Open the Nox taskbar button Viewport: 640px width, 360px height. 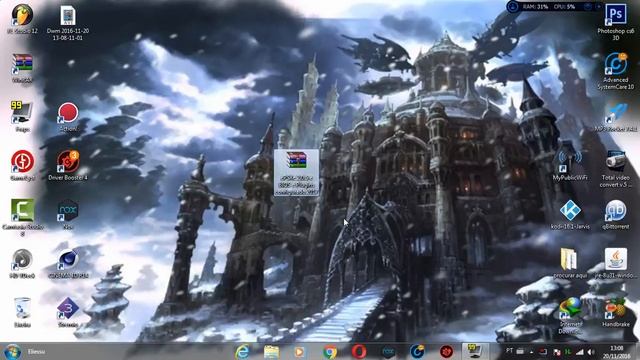pyautogui.click(x=388, y=351)
